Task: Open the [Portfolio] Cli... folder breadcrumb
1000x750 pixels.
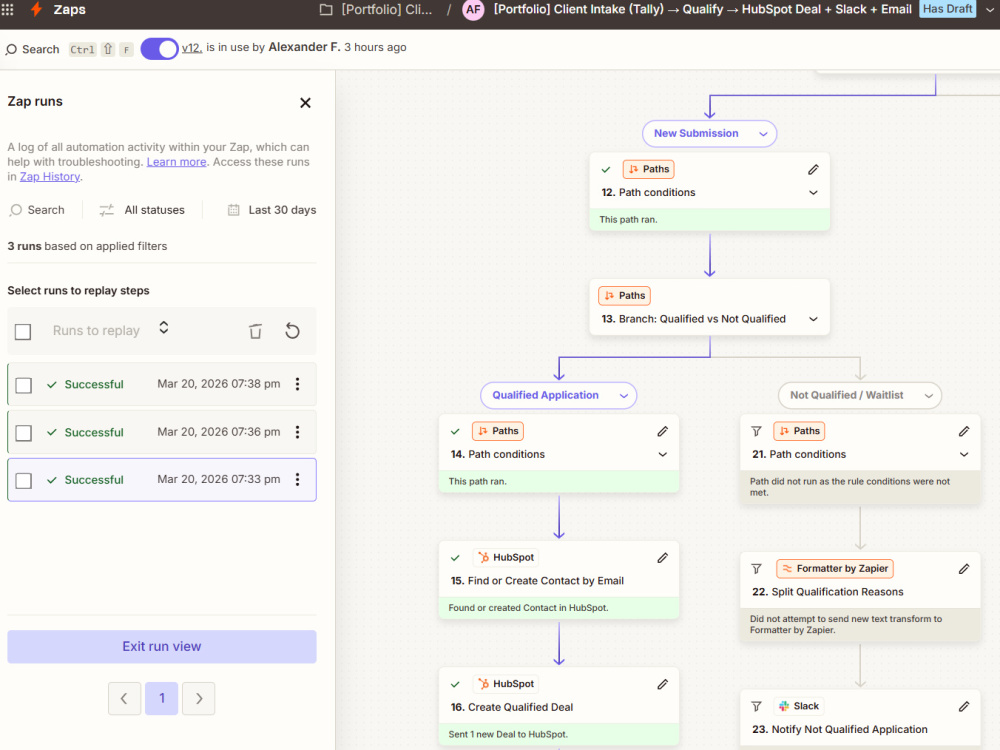Action: tap(376, 10)
